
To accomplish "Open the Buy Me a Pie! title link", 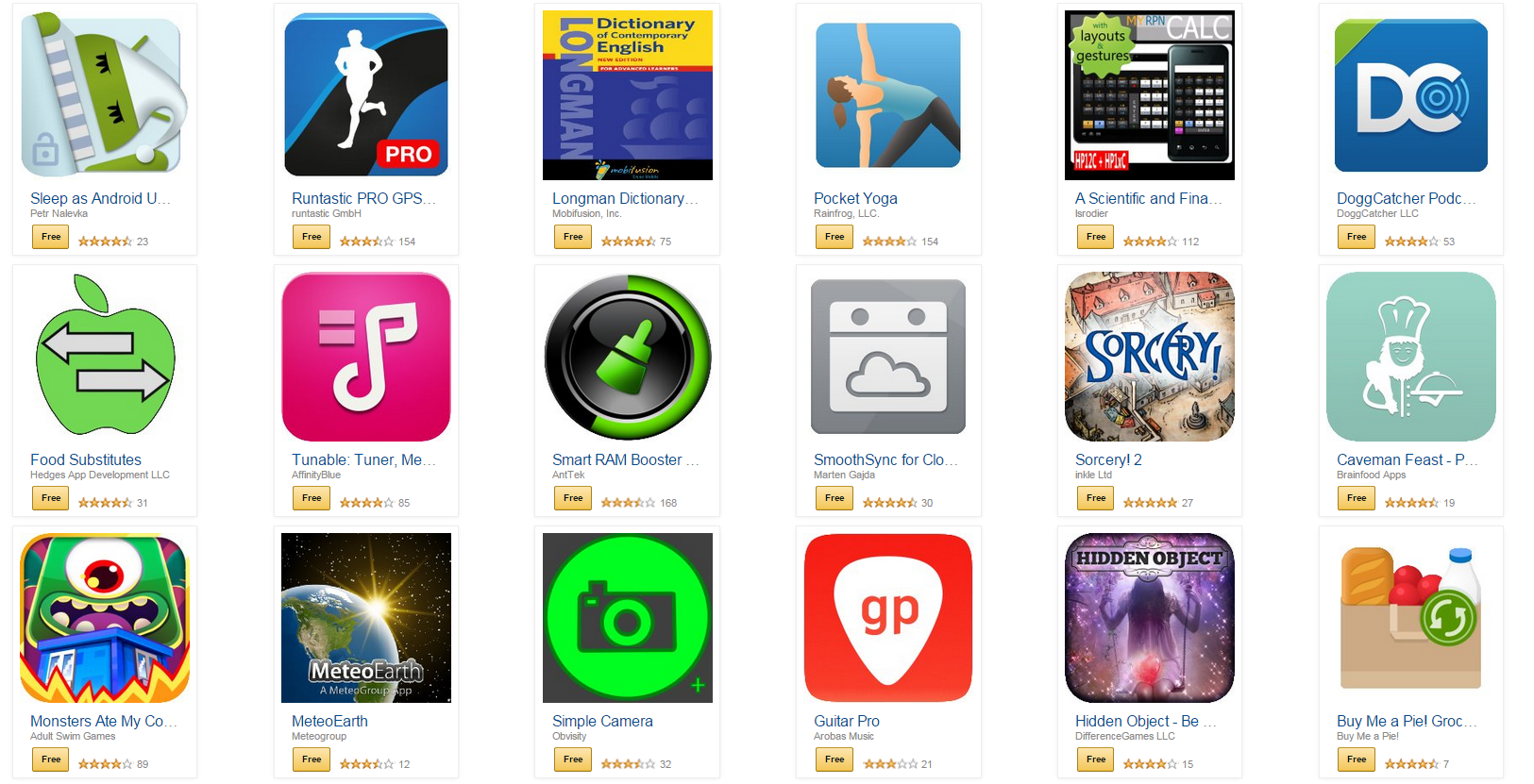I will (x=1406, y=721).
